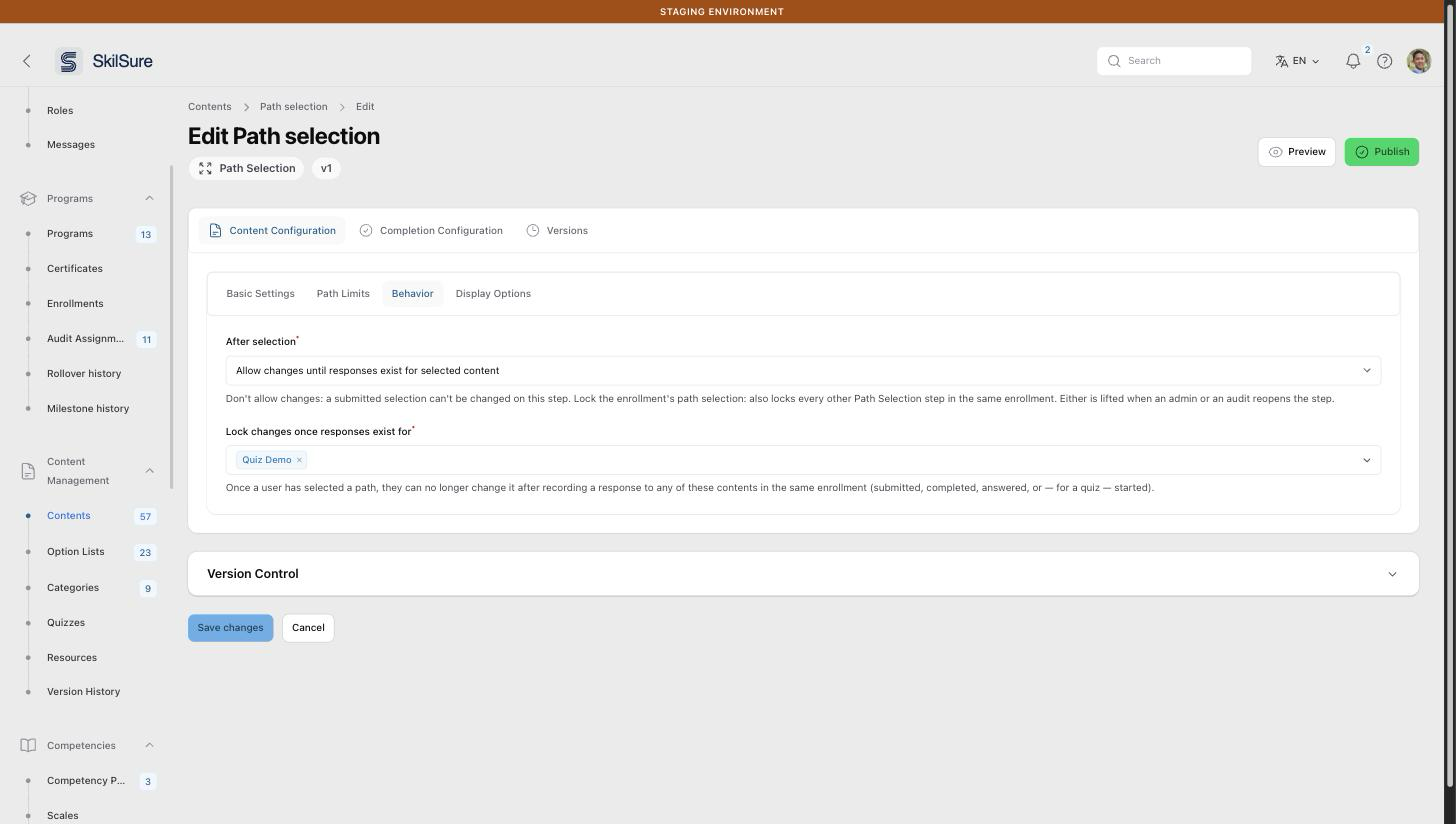1456x824 pixels.
Task: Open the Basic Settings sub-tab
Action: point(260,294)
